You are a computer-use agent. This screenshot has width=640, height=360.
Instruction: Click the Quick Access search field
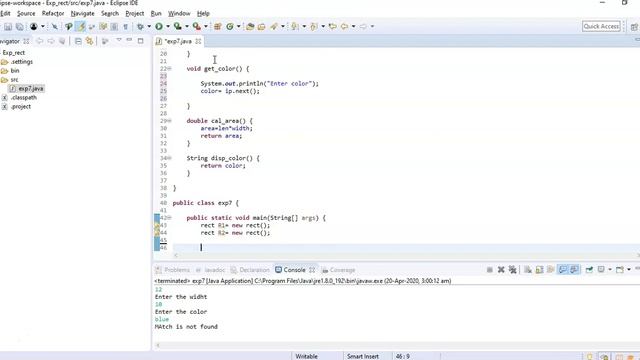pos(601,27)
